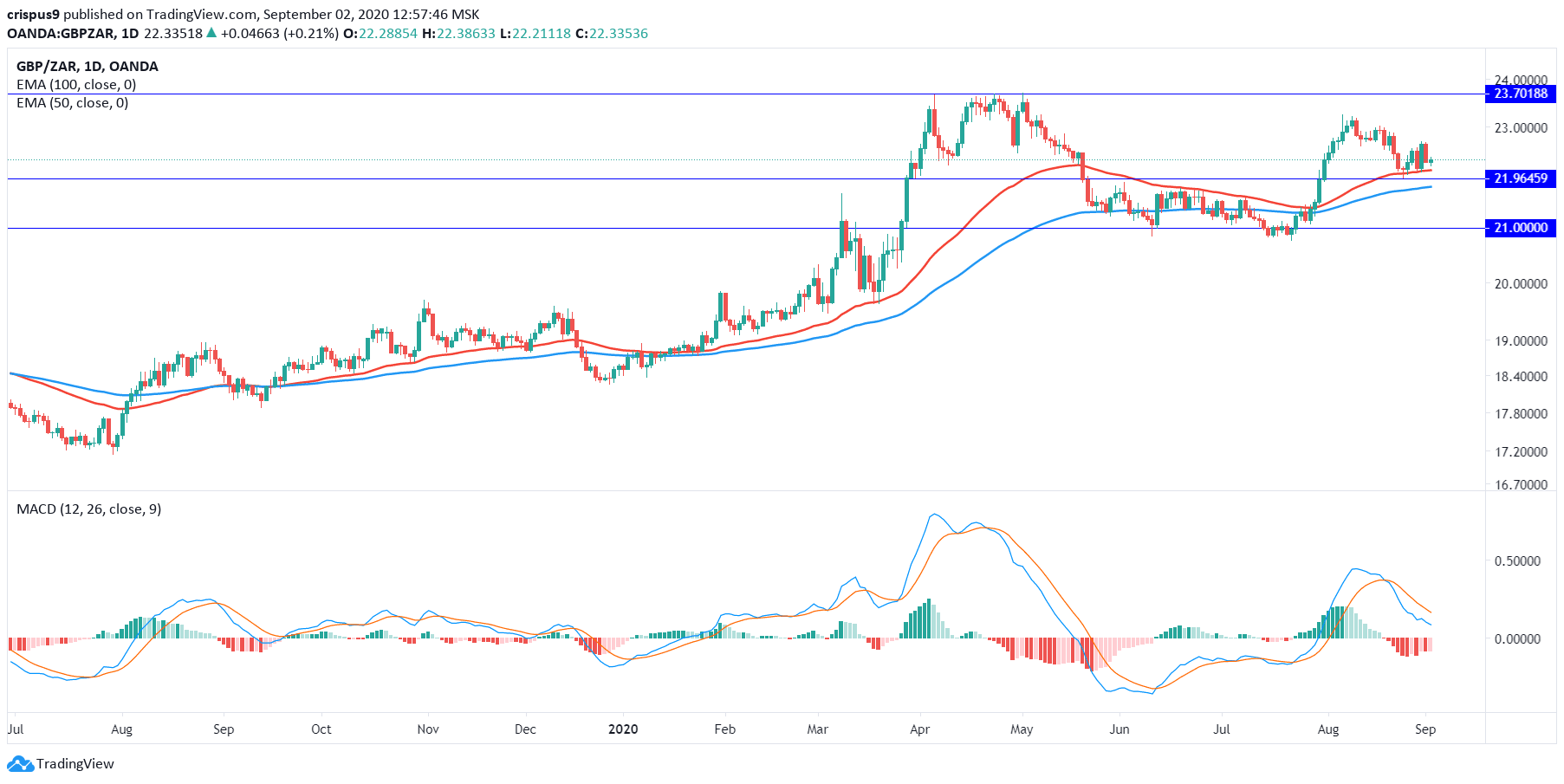The width and height of the screenshot is (1564, 784).
Task: Click the 20.00000 price axis label
Action: pos(1521,284)
